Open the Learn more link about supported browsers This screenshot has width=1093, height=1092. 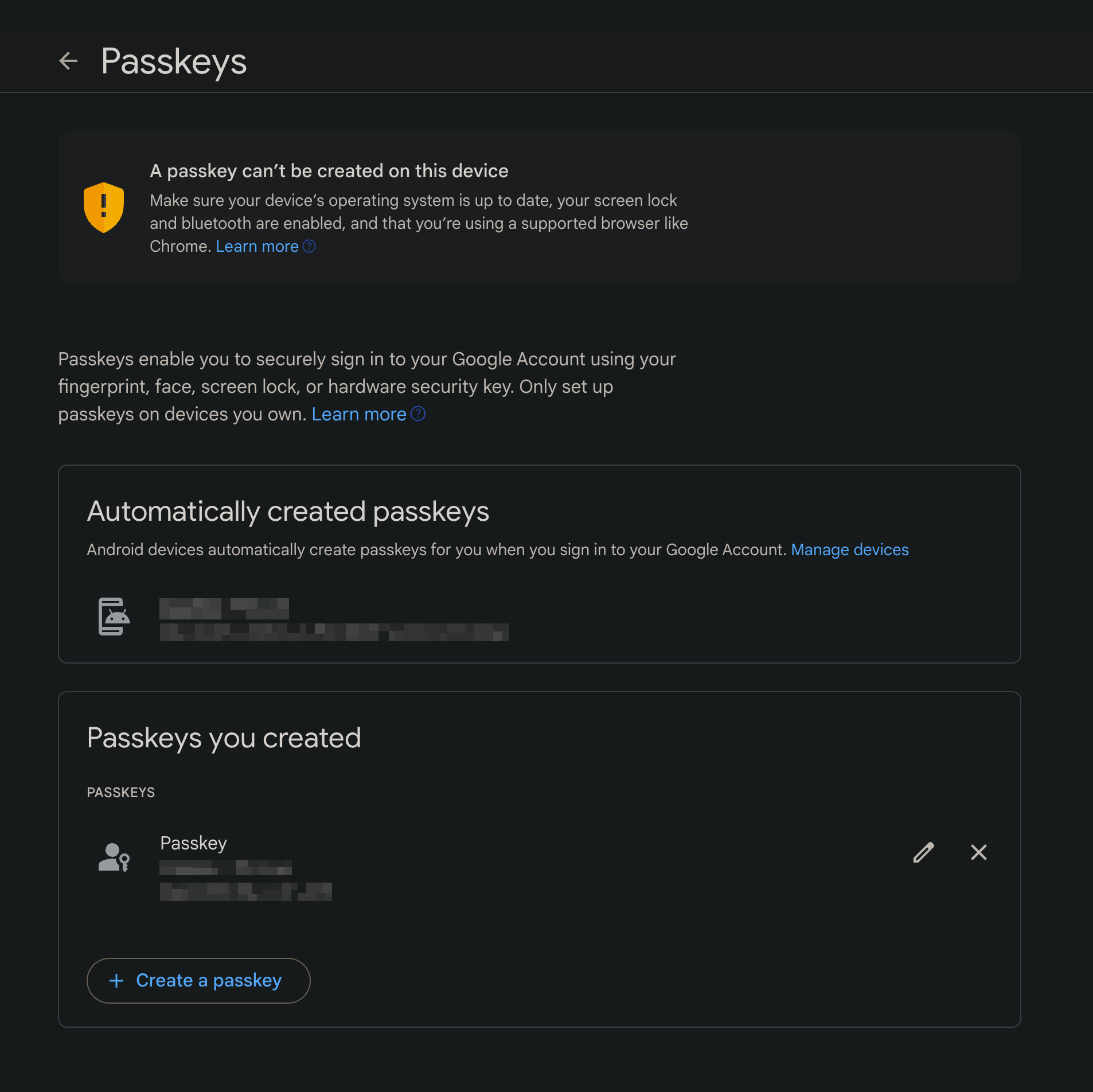257,245
